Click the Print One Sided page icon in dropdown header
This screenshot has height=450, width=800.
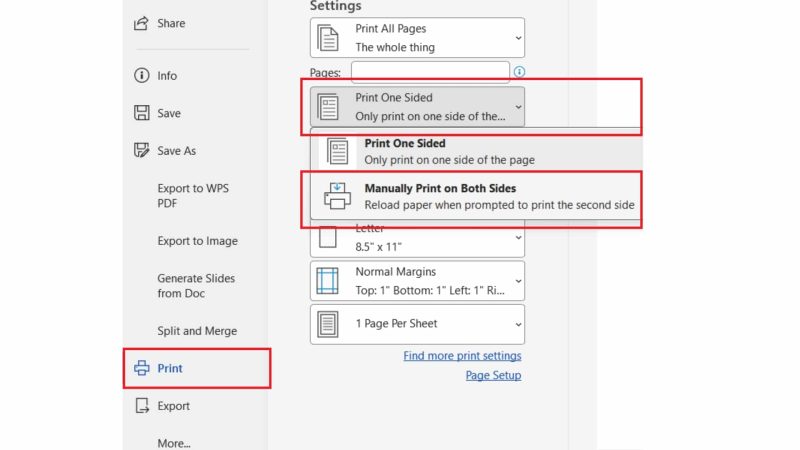coord(328,107)
